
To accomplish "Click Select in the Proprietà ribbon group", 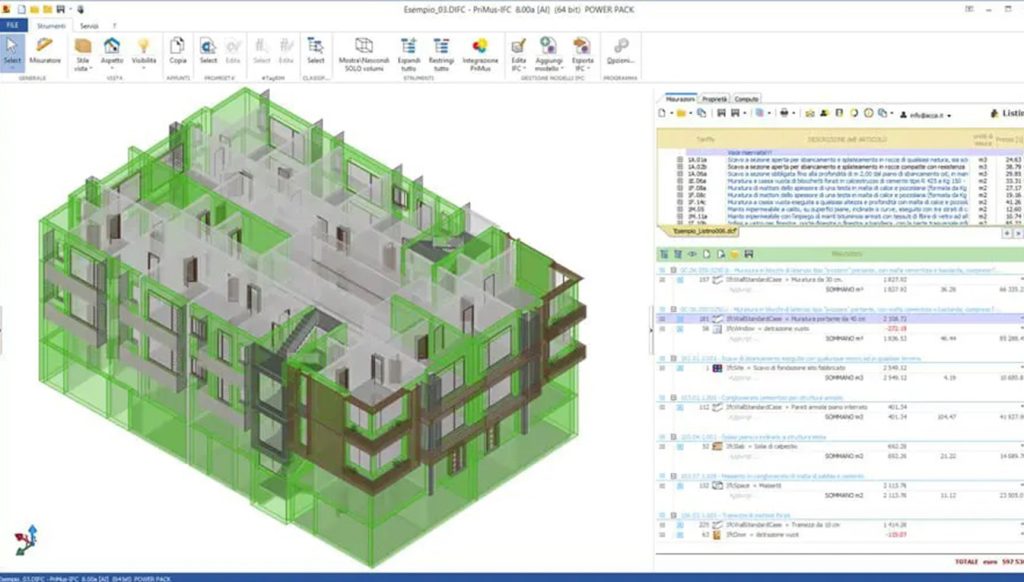I will coord(208,51).
